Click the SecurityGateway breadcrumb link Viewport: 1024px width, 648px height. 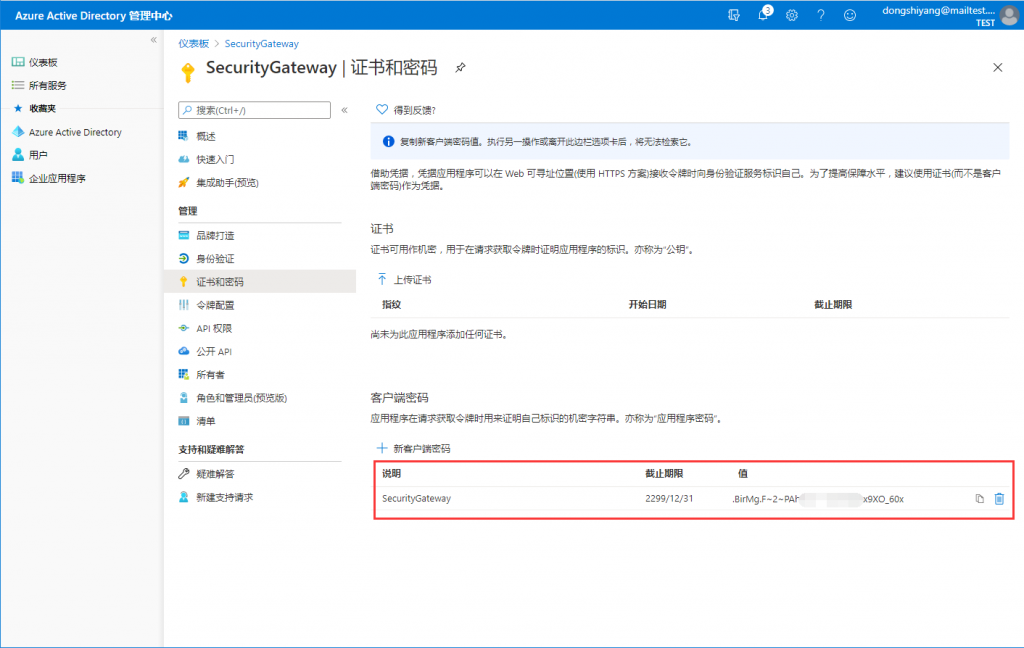coord(261,43)
